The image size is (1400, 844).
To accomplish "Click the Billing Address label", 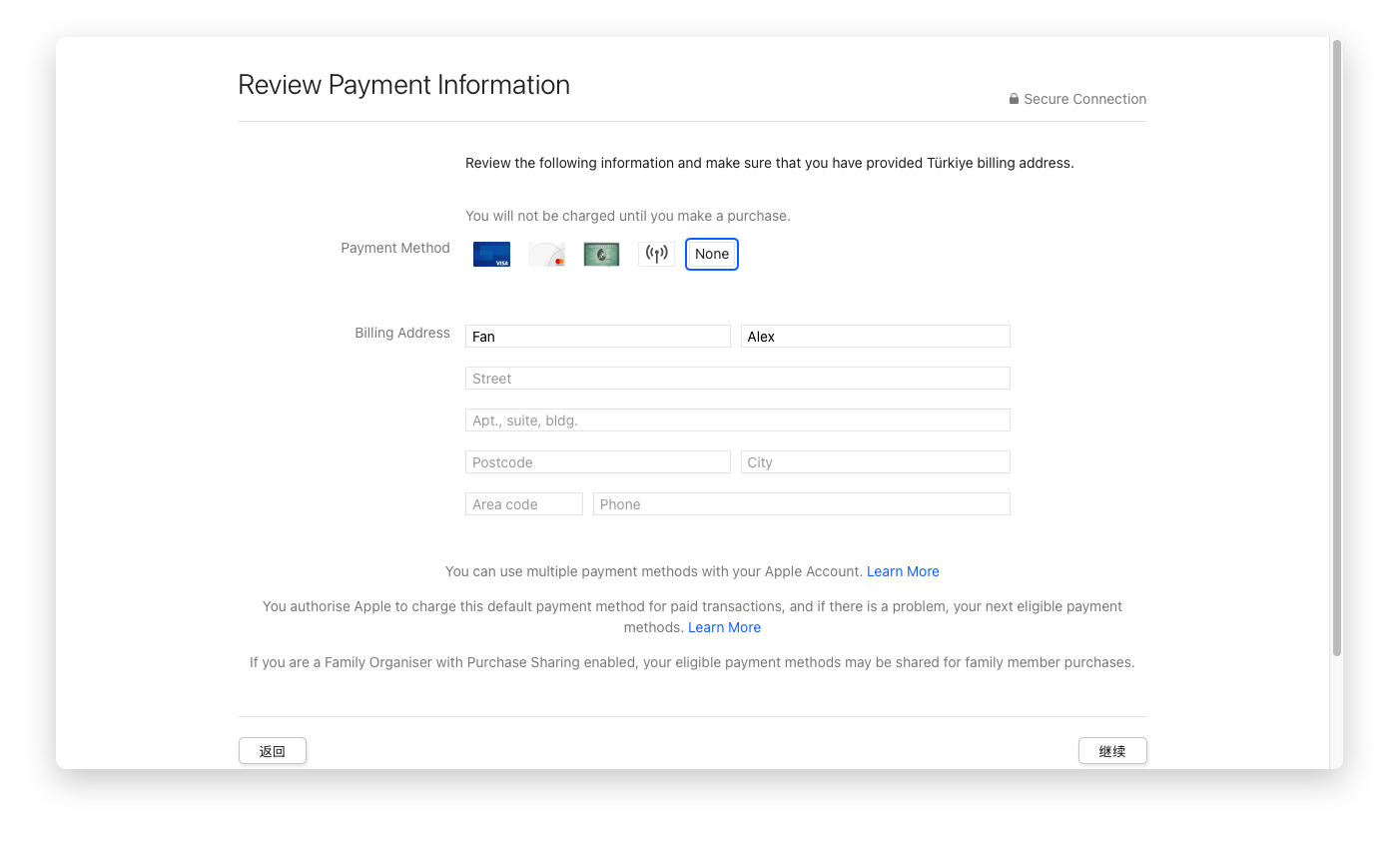I will (402, 333).
